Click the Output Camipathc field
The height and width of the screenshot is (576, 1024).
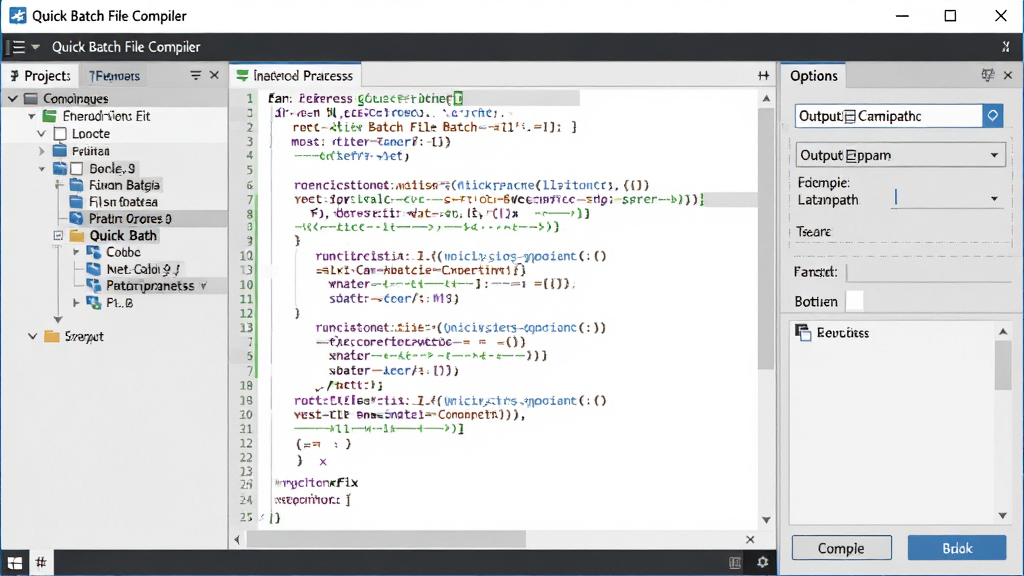point(889,116)
